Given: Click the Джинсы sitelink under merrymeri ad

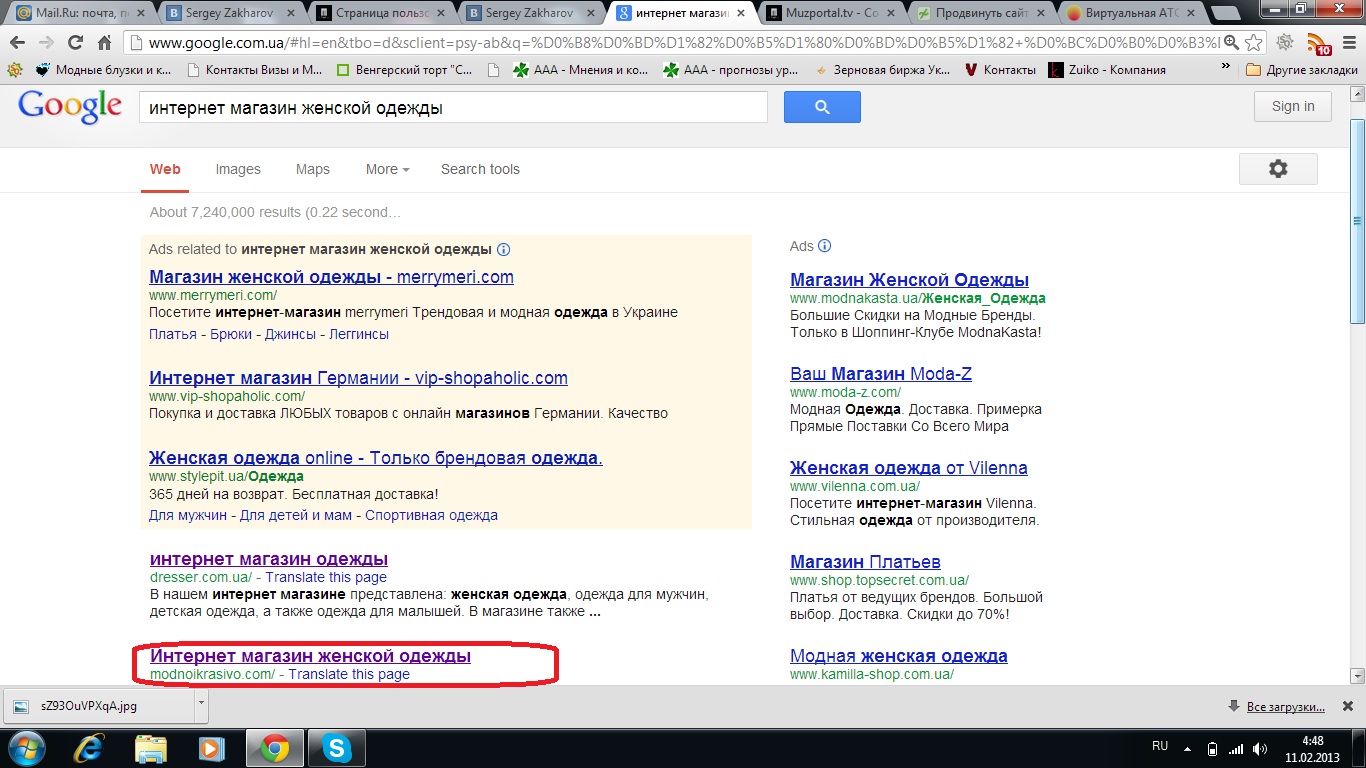Looking at the screenshot, I should pyautogui.click(x=290, y=334).
